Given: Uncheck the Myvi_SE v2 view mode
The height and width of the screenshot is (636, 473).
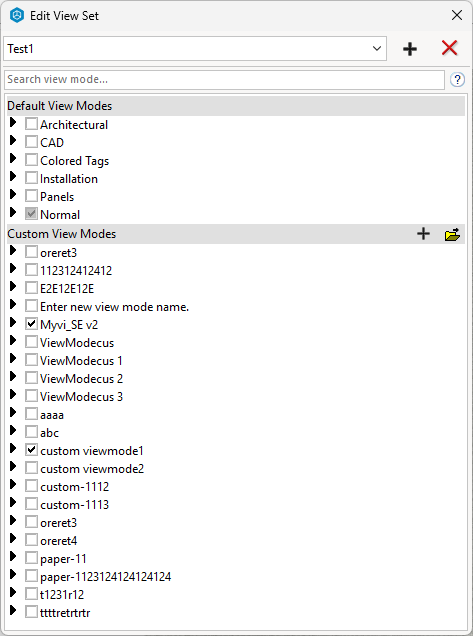Looking at the screenshot, I should pyautogui.click(x=31, y=324).
